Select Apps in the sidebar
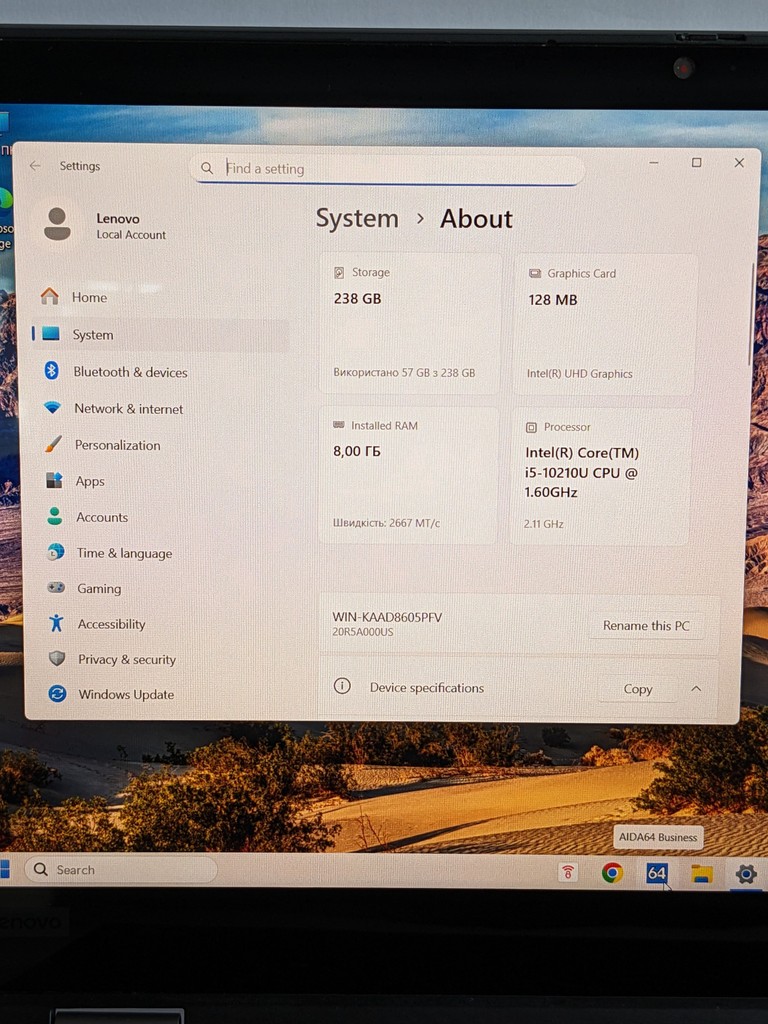 click(x=159, y=481)
